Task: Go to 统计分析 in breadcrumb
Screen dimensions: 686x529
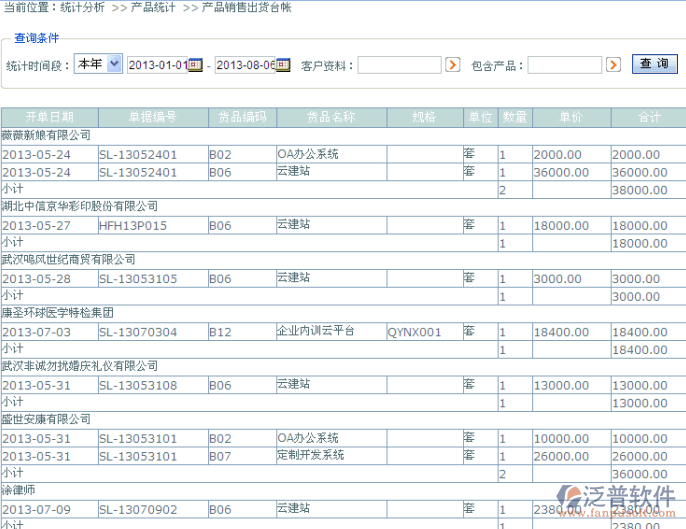Action: (x=82, y=7)
